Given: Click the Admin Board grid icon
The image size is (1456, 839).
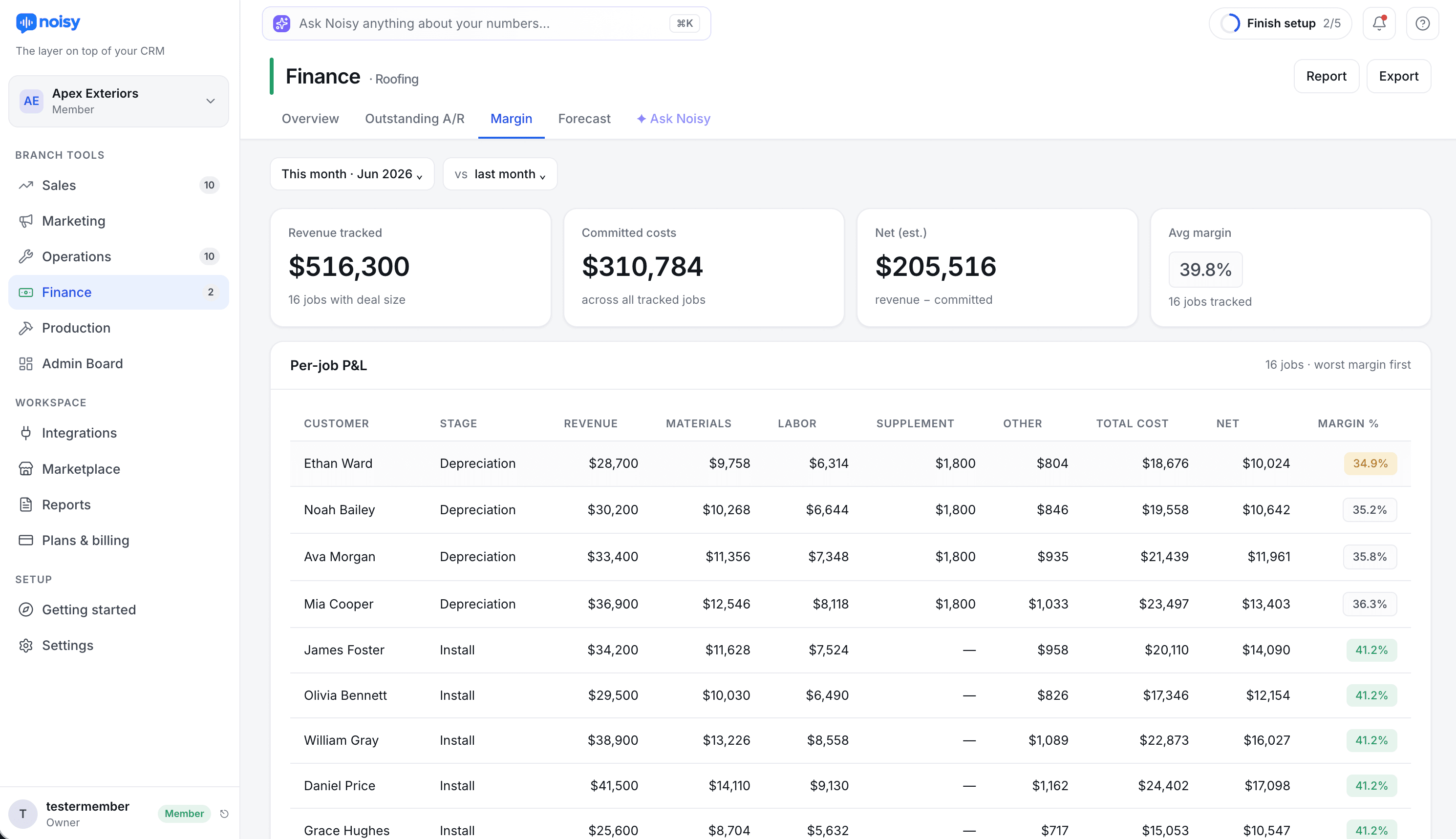Looking at the screenshot, I should [x=26, y=364].
